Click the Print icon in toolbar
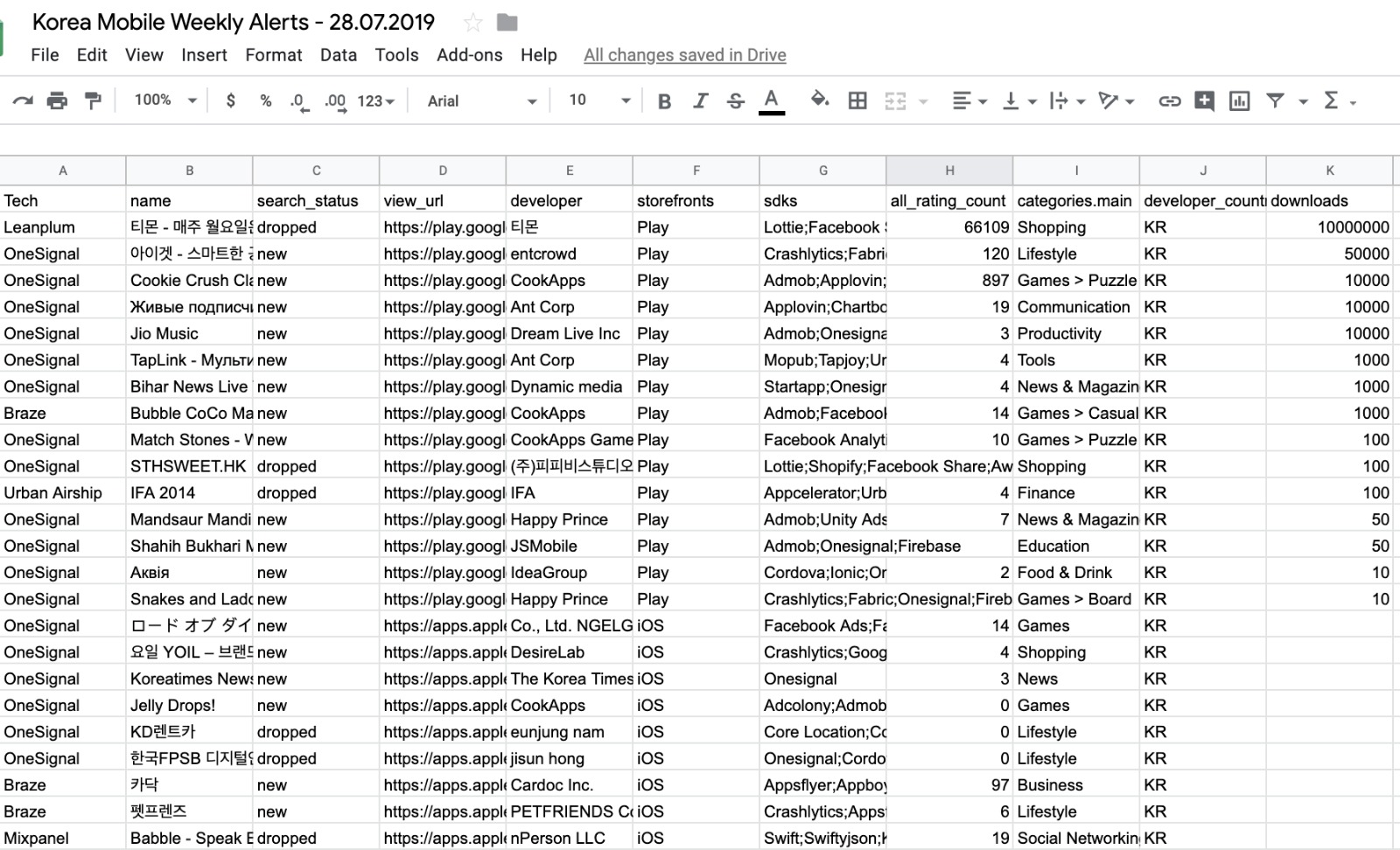This screenshot has height=850, width=1400. point(57,101)
